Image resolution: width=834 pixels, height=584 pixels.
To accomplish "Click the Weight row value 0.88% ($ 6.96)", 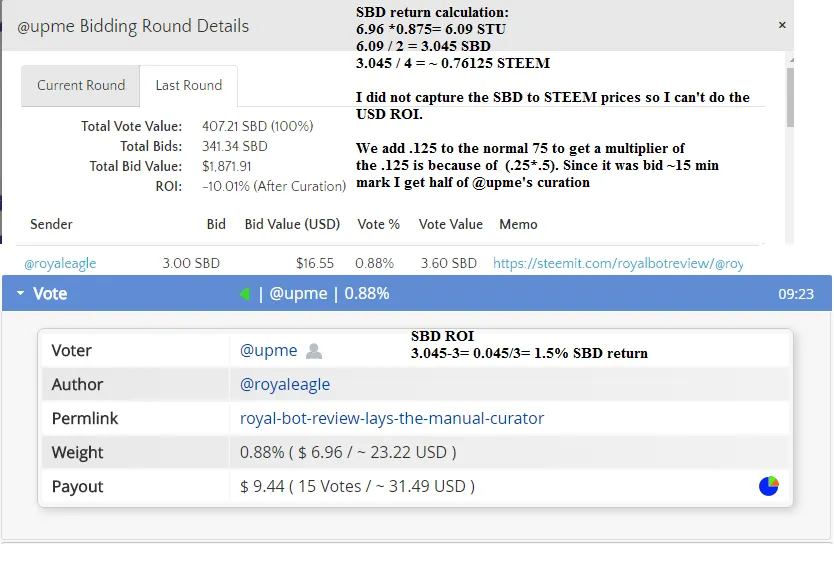I will 348,453.
